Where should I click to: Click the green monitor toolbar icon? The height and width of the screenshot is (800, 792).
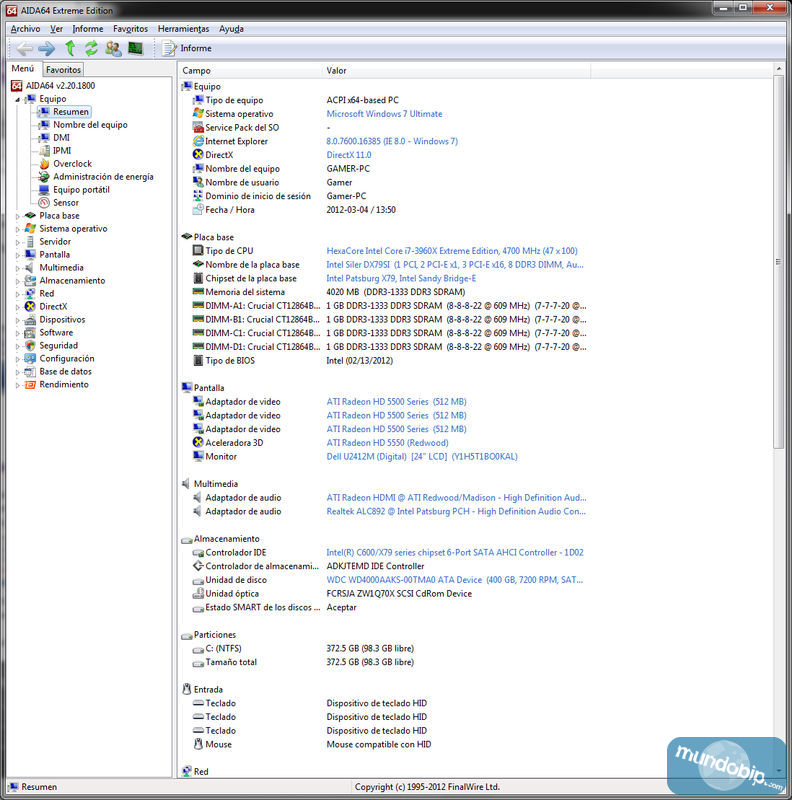135,48
